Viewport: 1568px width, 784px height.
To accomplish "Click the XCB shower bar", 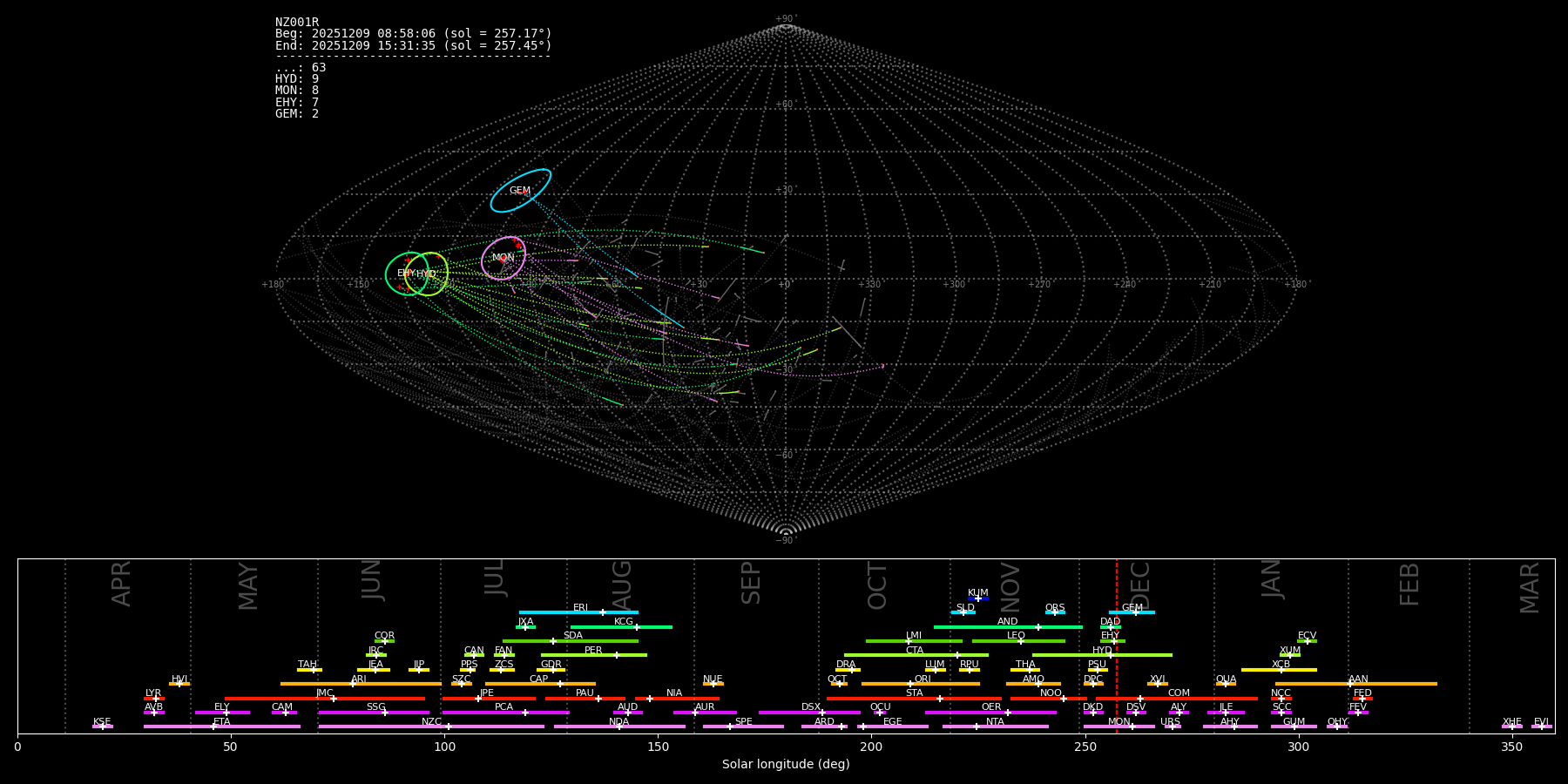I will click(x=1279, y=670).
